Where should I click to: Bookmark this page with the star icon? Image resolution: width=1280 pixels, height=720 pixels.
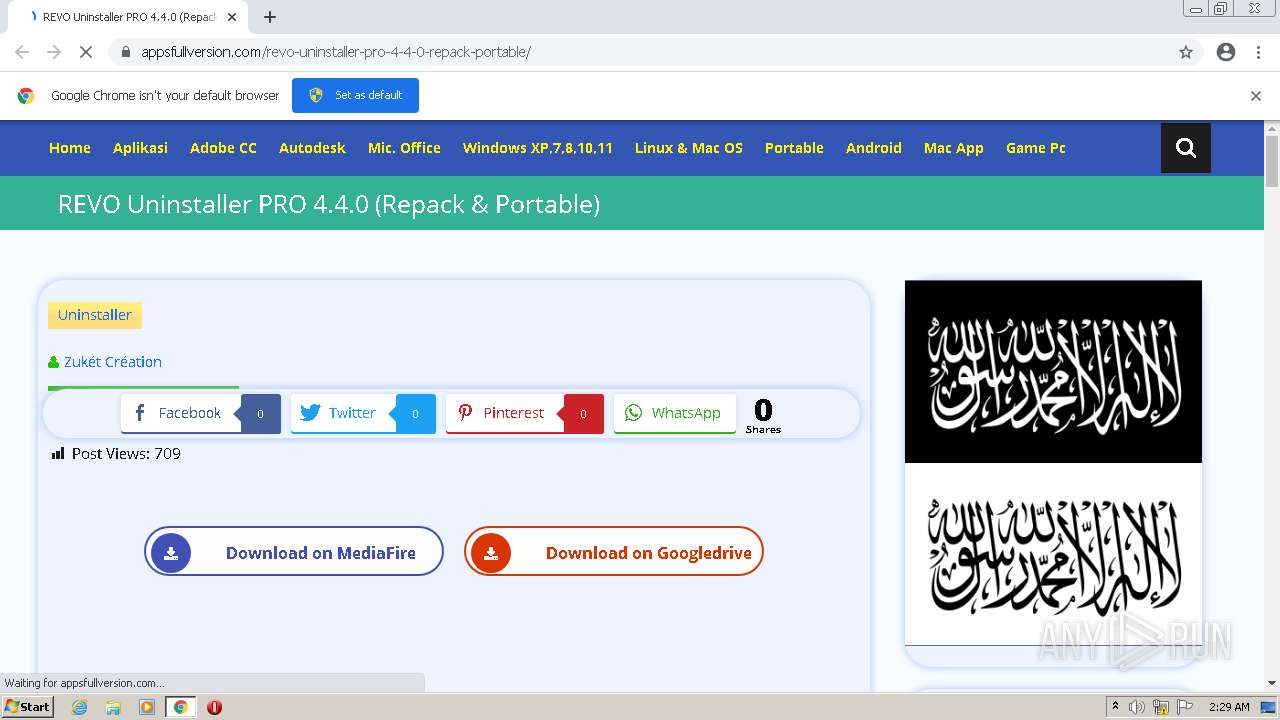point(1186,52)
